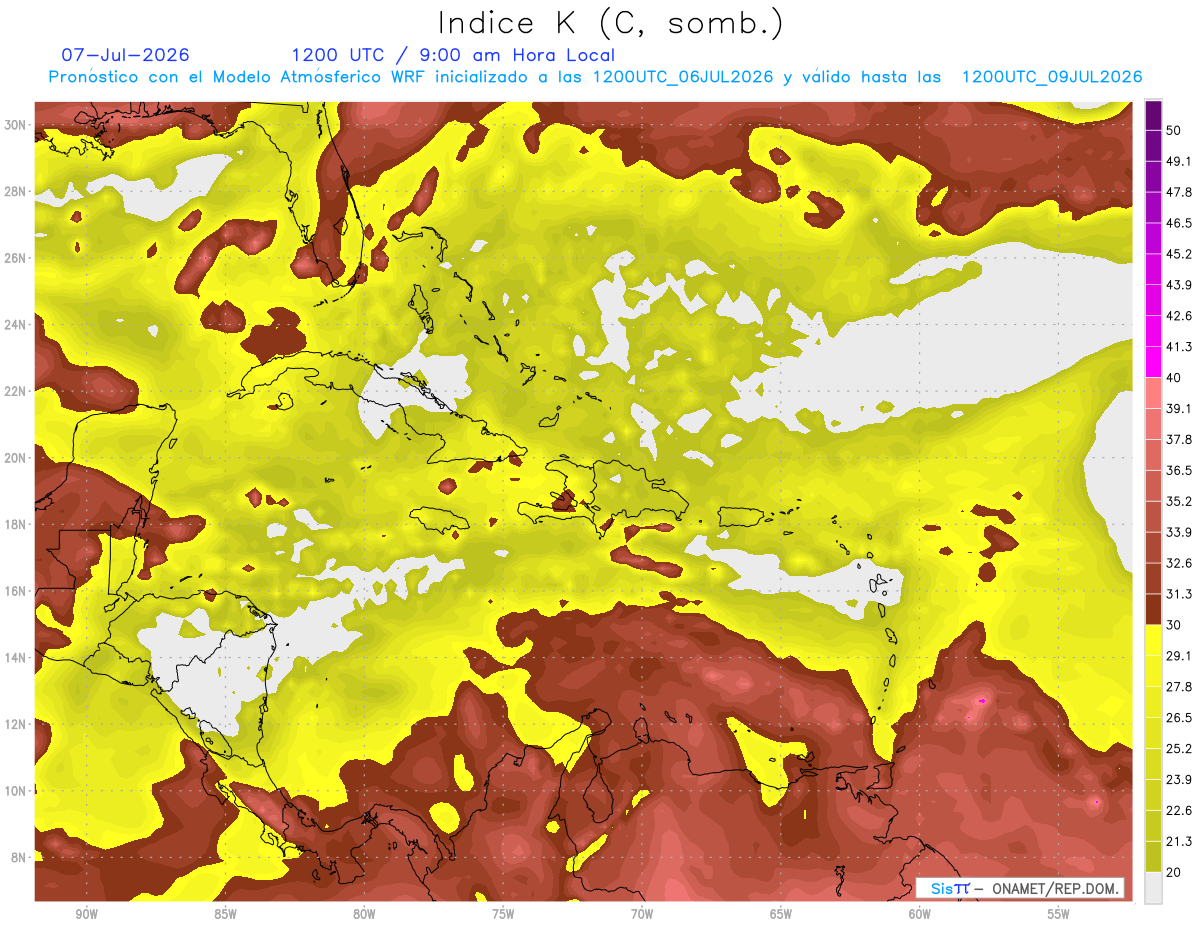Click the '20N' latitude label
Image resolution: width=1200 pixels, height=927 pixels.
(16, 458)
